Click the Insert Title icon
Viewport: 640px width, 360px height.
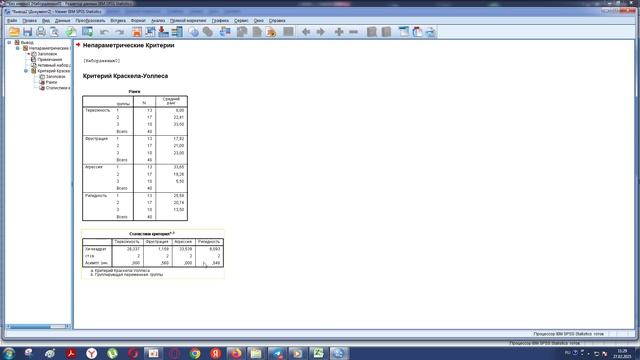coord(417,32)
